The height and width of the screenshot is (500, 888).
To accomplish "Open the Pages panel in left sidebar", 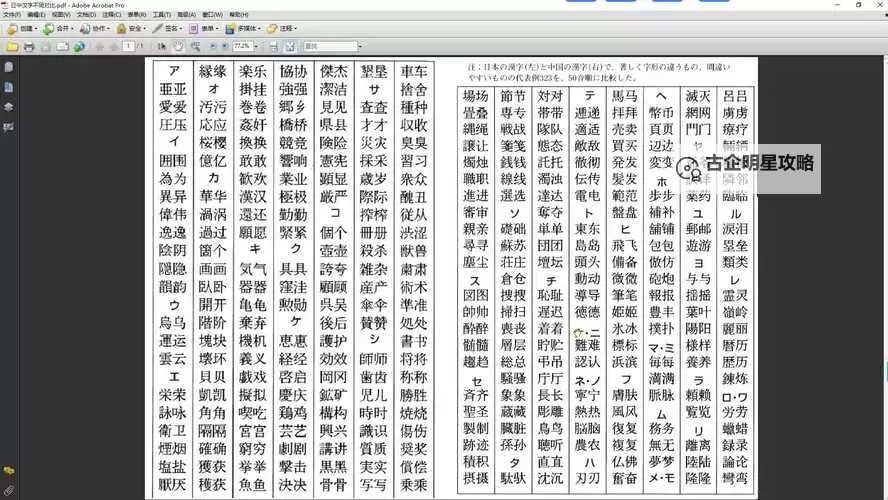I will [8, 67].
